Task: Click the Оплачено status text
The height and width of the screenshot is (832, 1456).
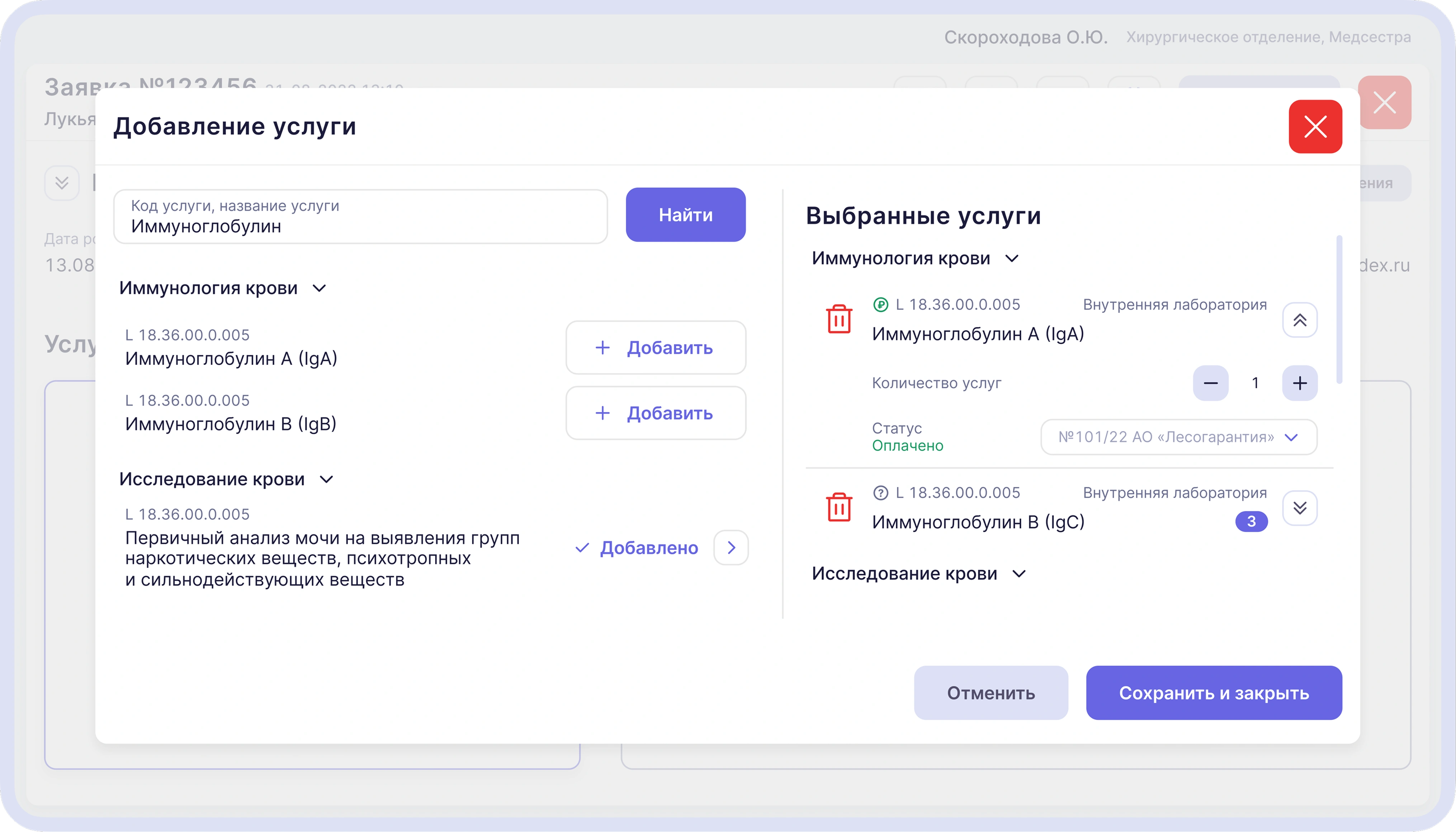Action: pyautogui.click(x=908, y=446)
